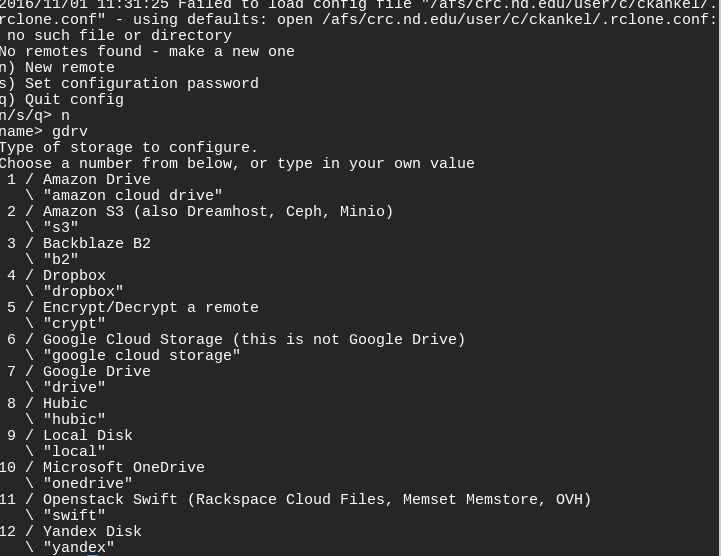This screenshot has width=721, height=556.
Task: Click the Backblaze B2 option line
Action: click(96, 244)
